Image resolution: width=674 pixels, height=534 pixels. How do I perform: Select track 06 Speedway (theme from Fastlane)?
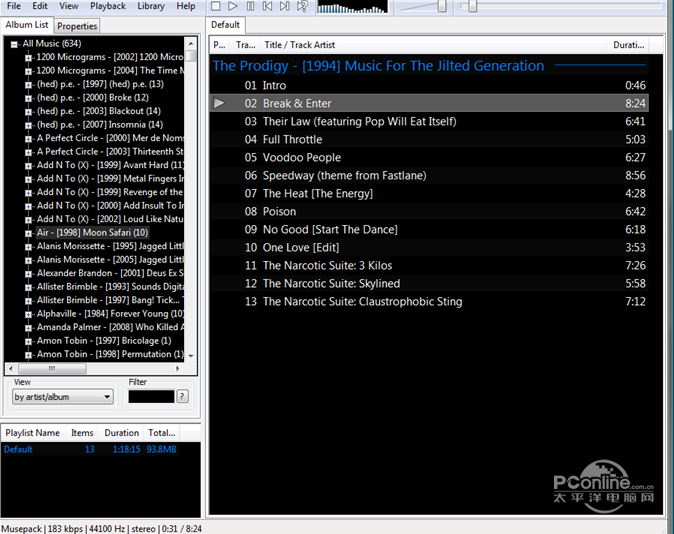(x=429, y=175)
